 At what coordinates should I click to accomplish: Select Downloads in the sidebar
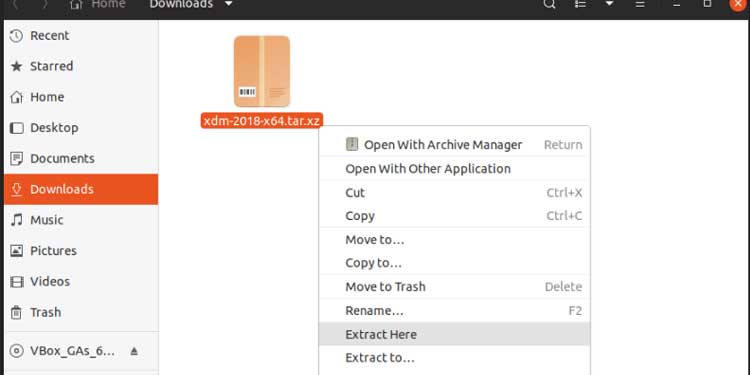pyautogui.click(x=81, y=189)
